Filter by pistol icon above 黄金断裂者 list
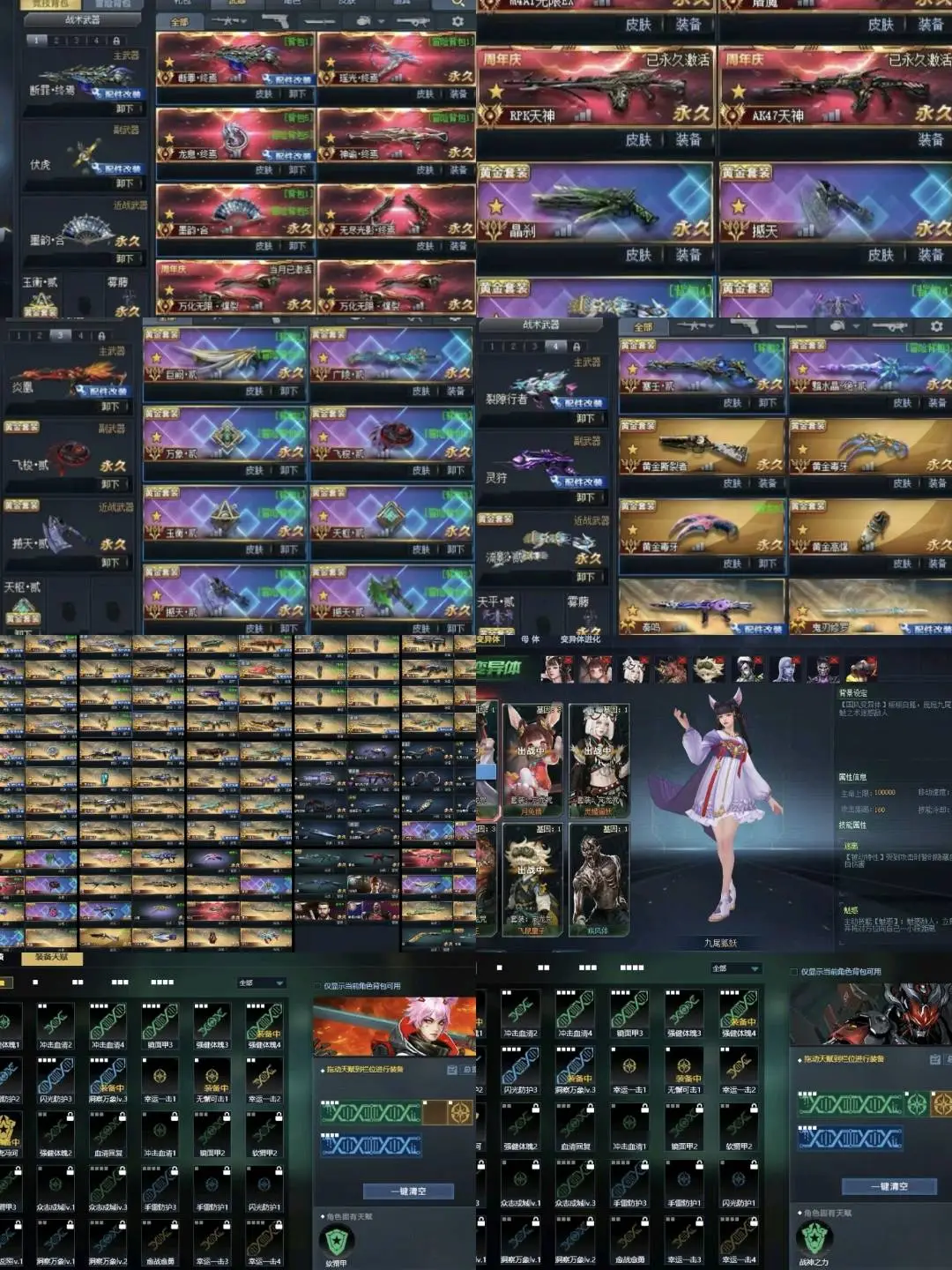This screenshot has height=1270, width=952. [x=745, y=326]
